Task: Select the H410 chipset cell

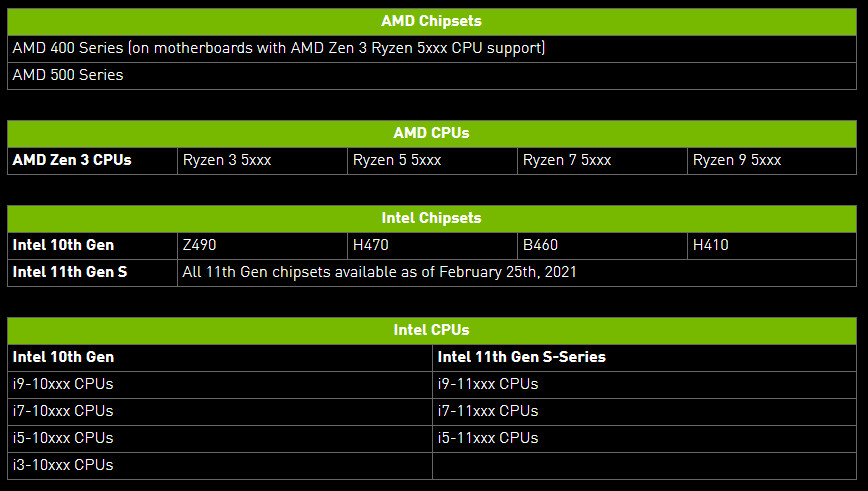Action: pyautogui.click(x=709, y=245)
